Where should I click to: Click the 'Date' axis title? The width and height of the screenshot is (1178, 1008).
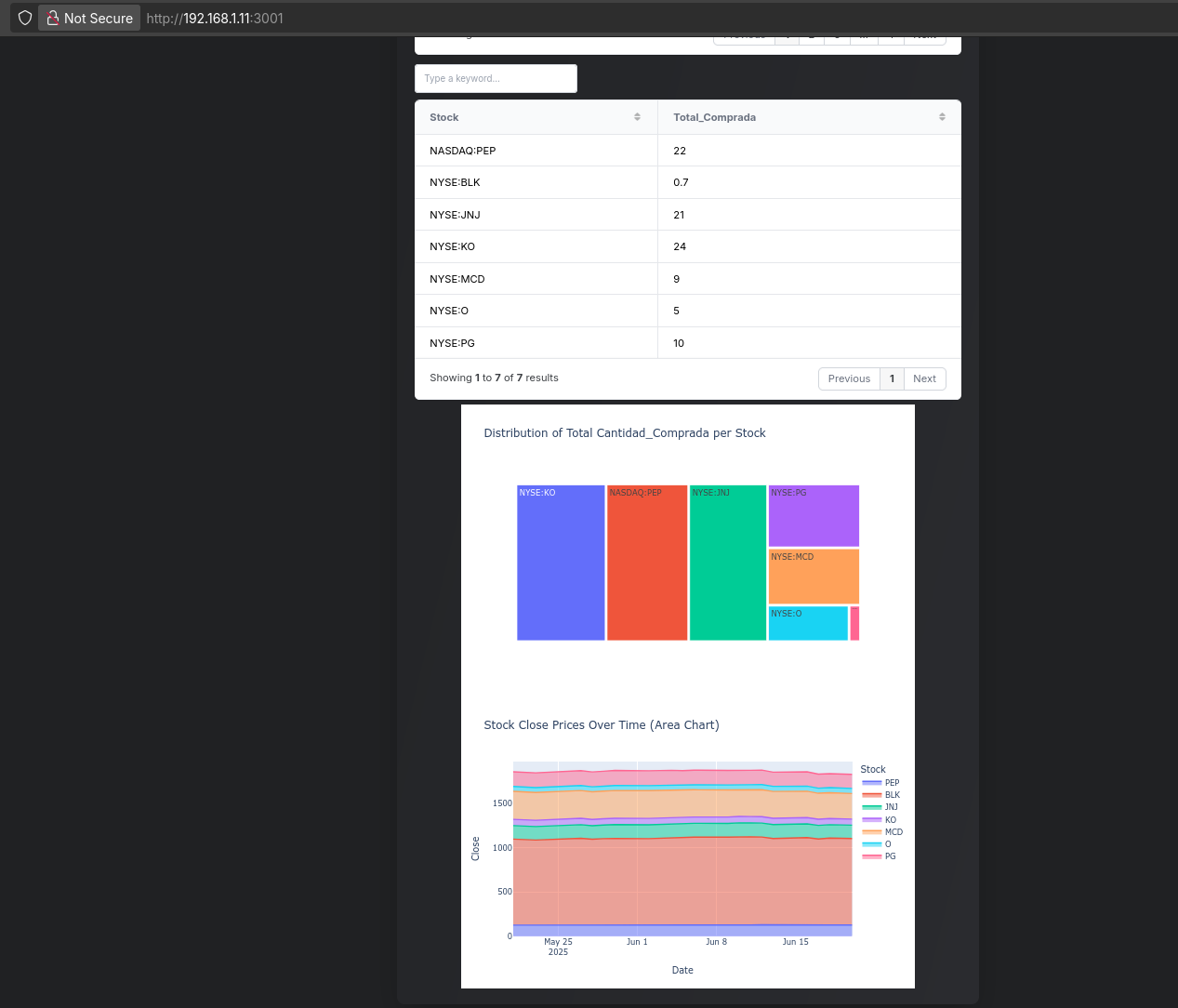click(x=682, y=971)
